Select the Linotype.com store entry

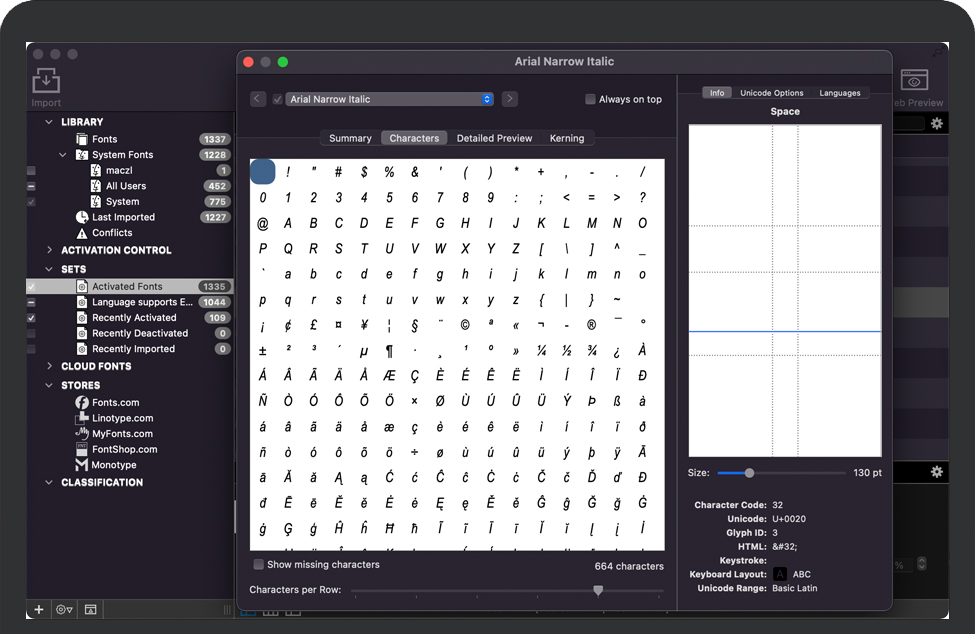[x=122, y=418]
